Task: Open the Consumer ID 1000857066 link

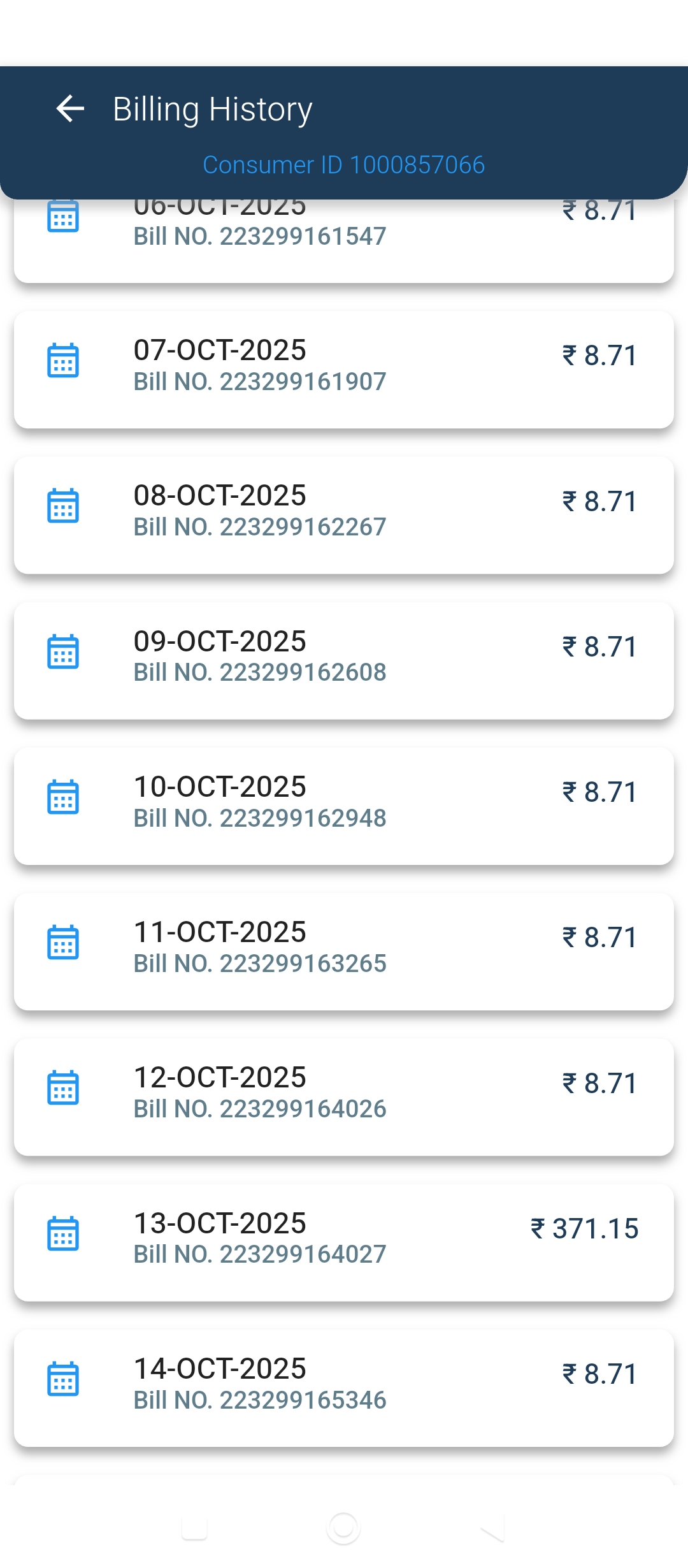Action: point(343,165)
